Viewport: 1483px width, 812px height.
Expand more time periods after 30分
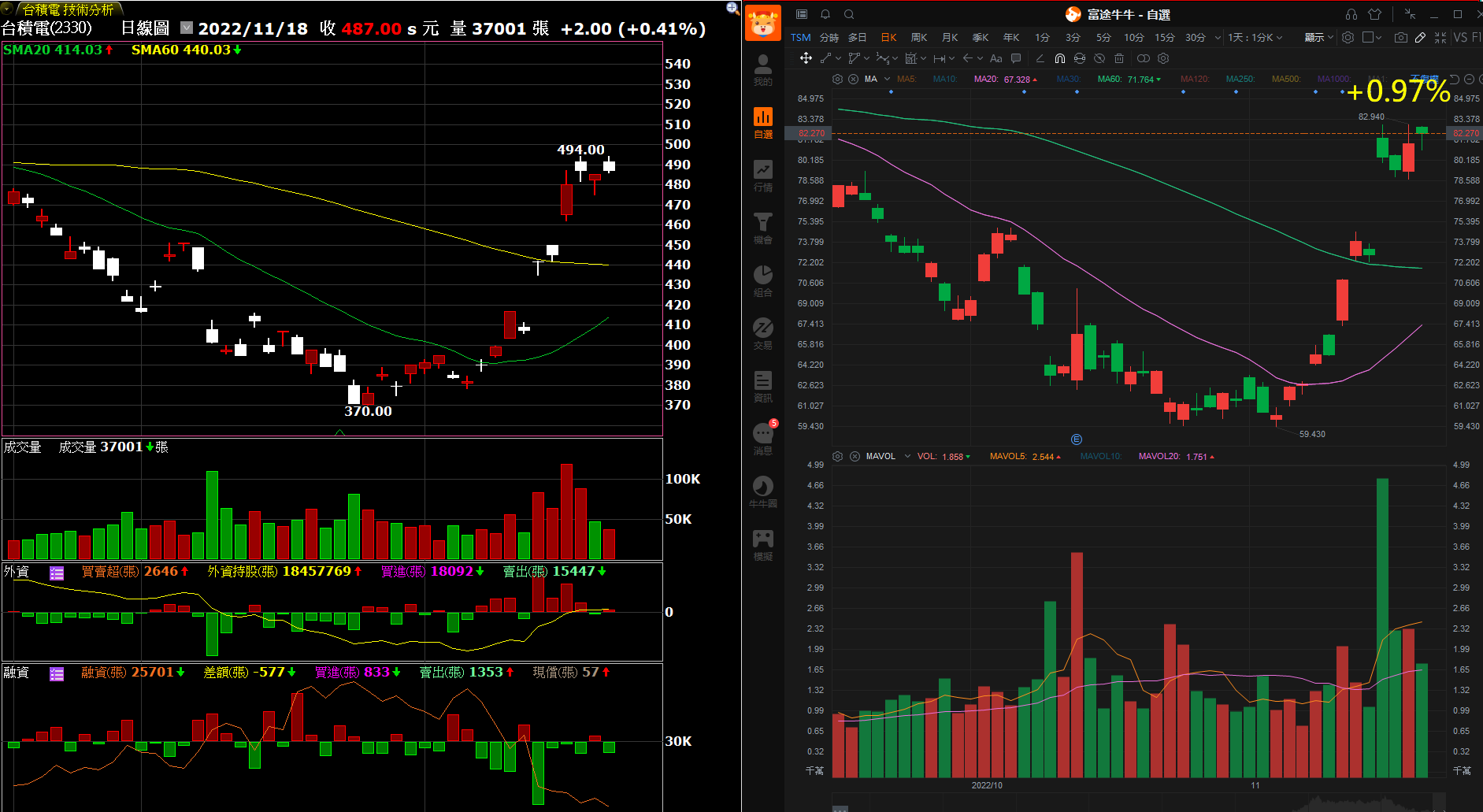point(1218,37)
